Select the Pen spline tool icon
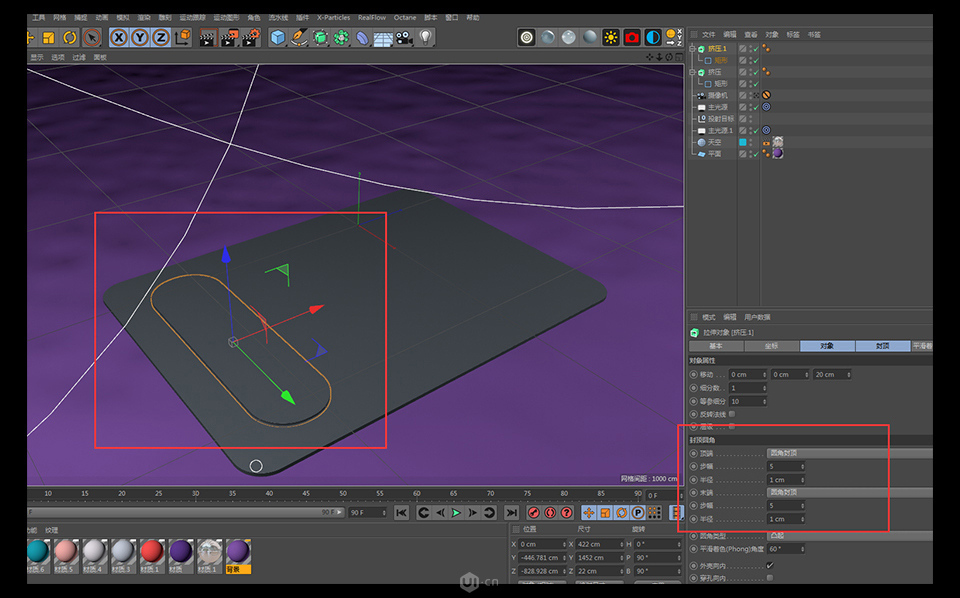This screenshot has height=598, width=960. point(300,37)
